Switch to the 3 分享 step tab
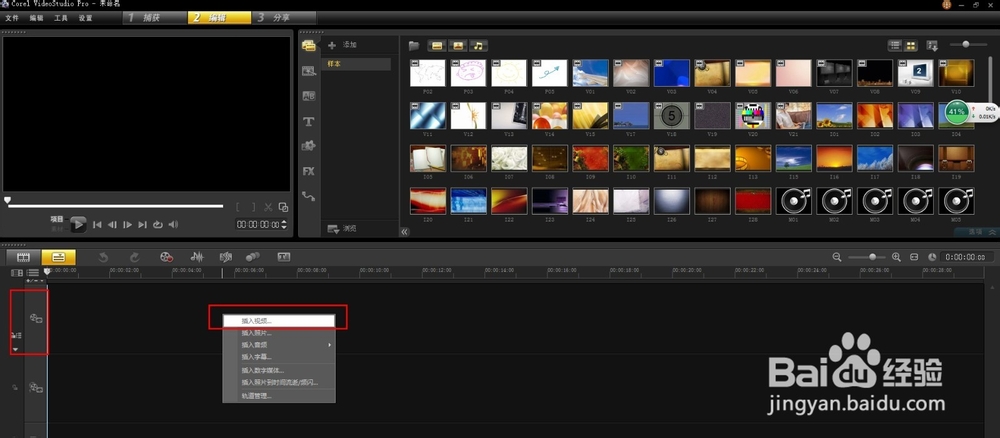This screenshot has width=1000, height=438. coord(283,18)
